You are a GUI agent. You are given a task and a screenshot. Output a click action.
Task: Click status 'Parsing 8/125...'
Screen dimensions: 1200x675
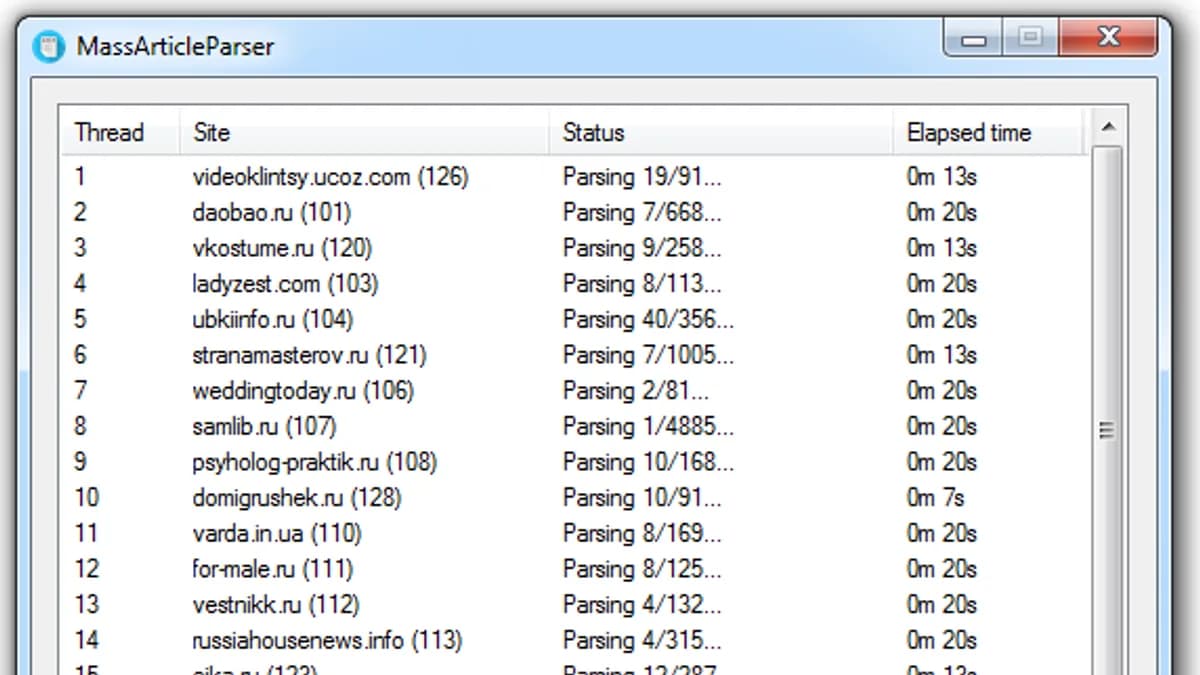tap(642, 570)
